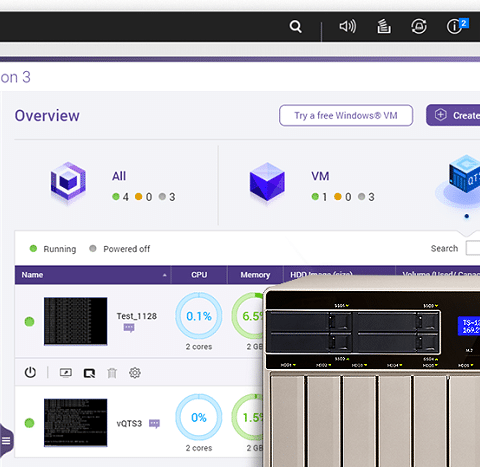The width and height of the screenshot is (480, 467).
Task: Click the 2 cores text under vQTS3
Action: (199, 448)
